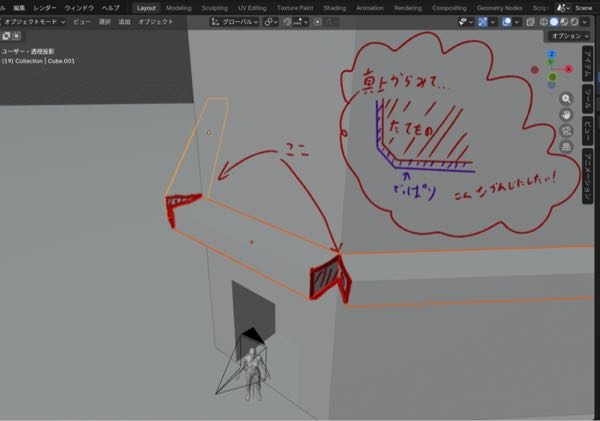Open the gizmo settings dropdown arrow
The image size is (600, 421).
[x=493, y=22]
